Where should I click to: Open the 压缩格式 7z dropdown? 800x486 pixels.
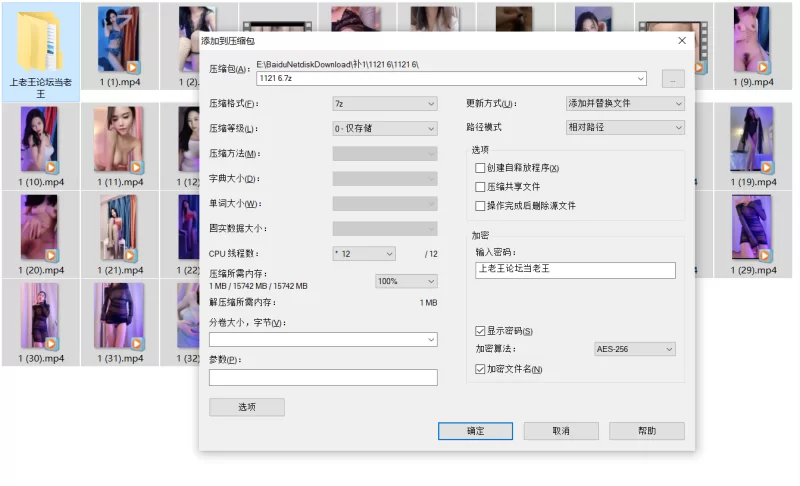point(385,104)
